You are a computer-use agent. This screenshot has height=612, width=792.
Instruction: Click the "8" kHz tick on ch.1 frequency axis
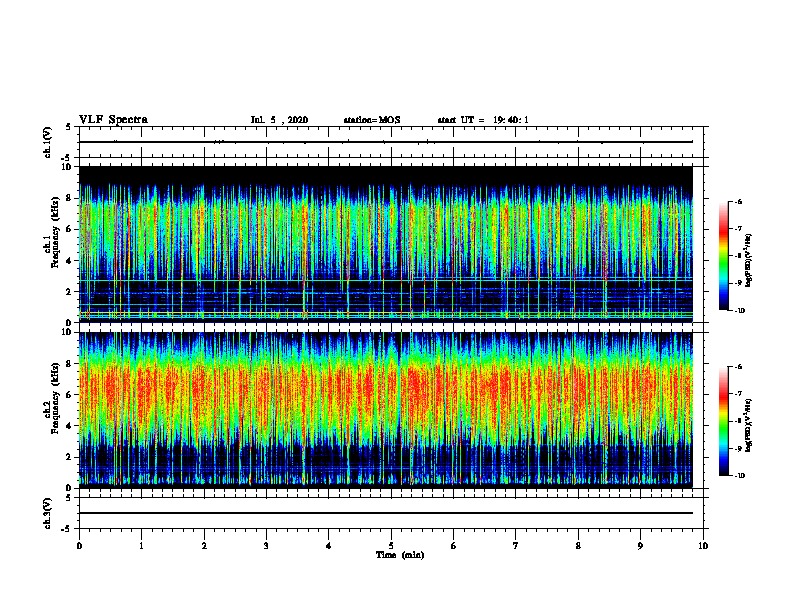[x=69, y=198]
